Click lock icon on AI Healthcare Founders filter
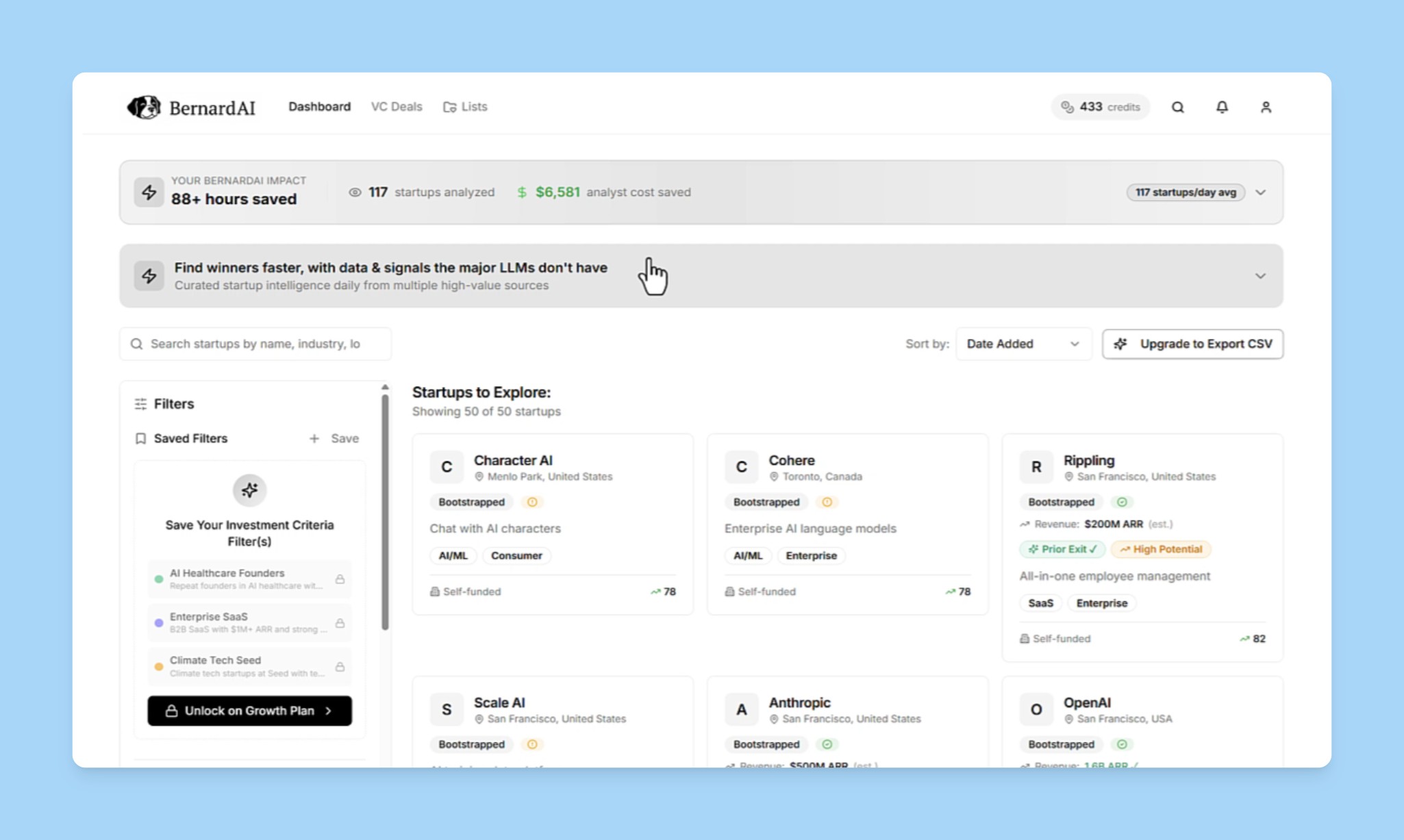Screen dimensions: 1404x840 (x=340, y=579)
